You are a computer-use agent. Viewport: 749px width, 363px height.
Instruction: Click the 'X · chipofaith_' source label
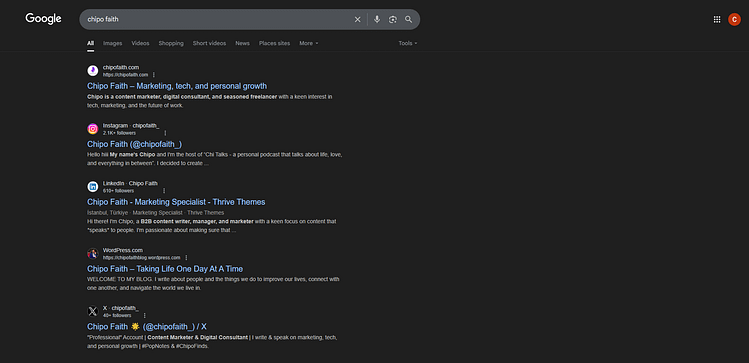coord(120,308)
